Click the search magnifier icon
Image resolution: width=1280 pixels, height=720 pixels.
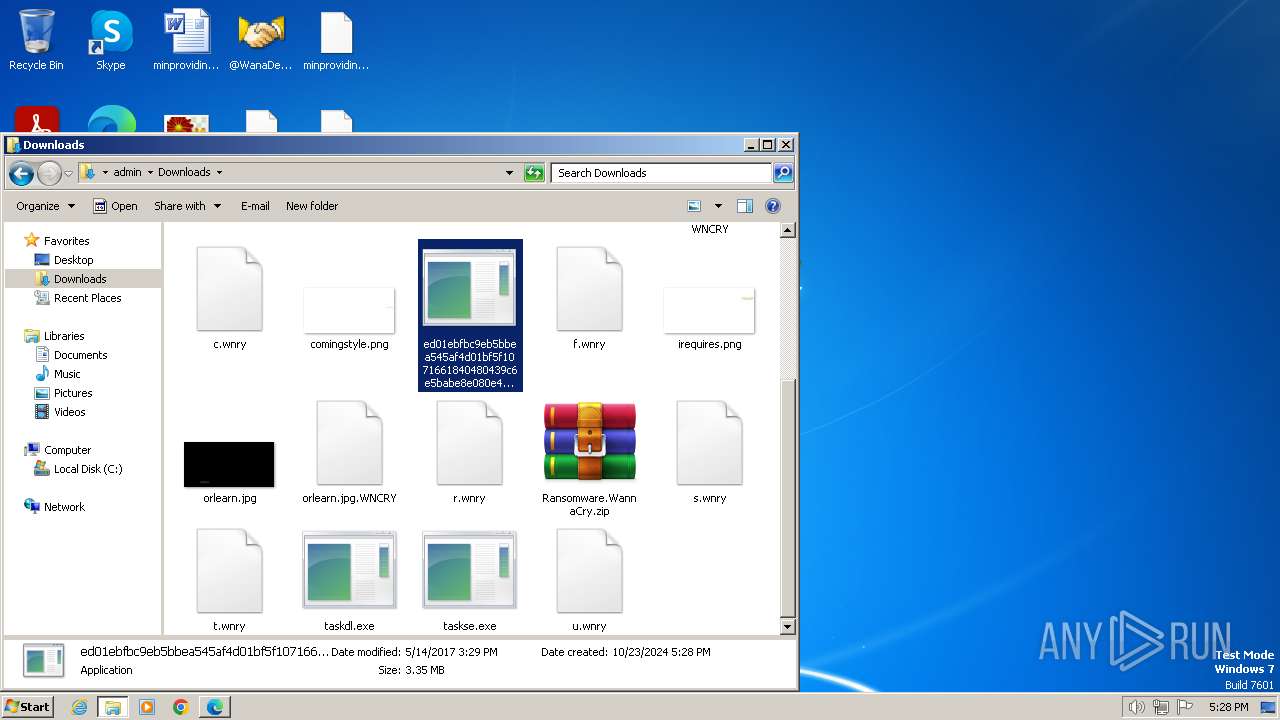[x=783, y=173]
